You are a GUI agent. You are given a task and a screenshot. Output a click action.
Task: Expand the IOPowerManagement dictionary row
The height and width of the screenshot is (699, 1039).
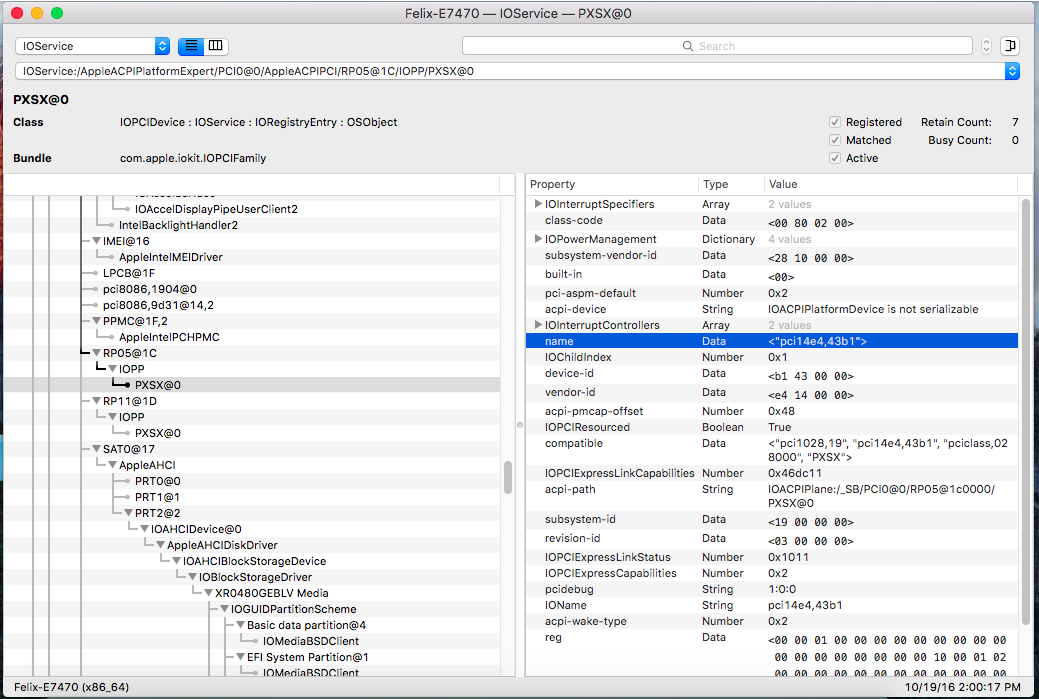pyautogui.click(x=539, y=239)
